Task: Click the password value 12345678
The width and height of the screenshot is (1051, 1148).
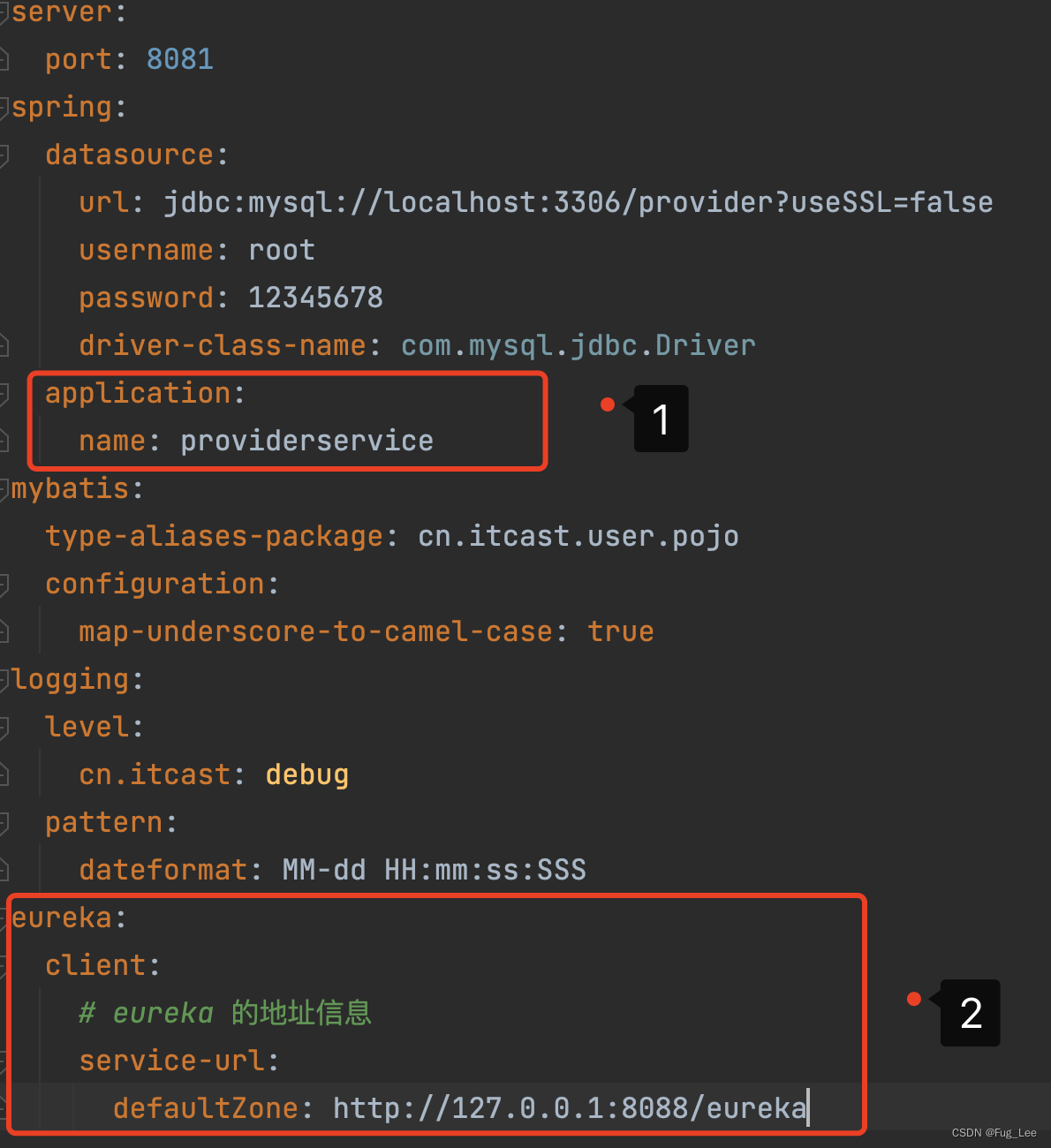Action: tap(315, 298)
